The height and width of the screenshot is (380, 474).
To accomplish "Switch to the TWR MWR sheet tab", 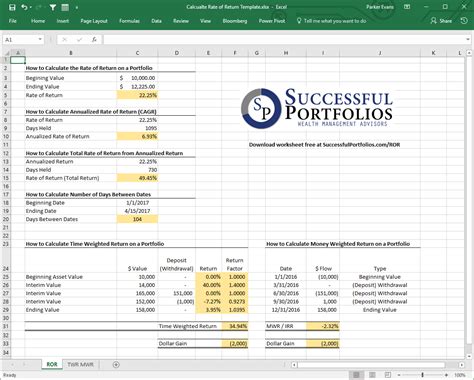I will click(80, 364).
